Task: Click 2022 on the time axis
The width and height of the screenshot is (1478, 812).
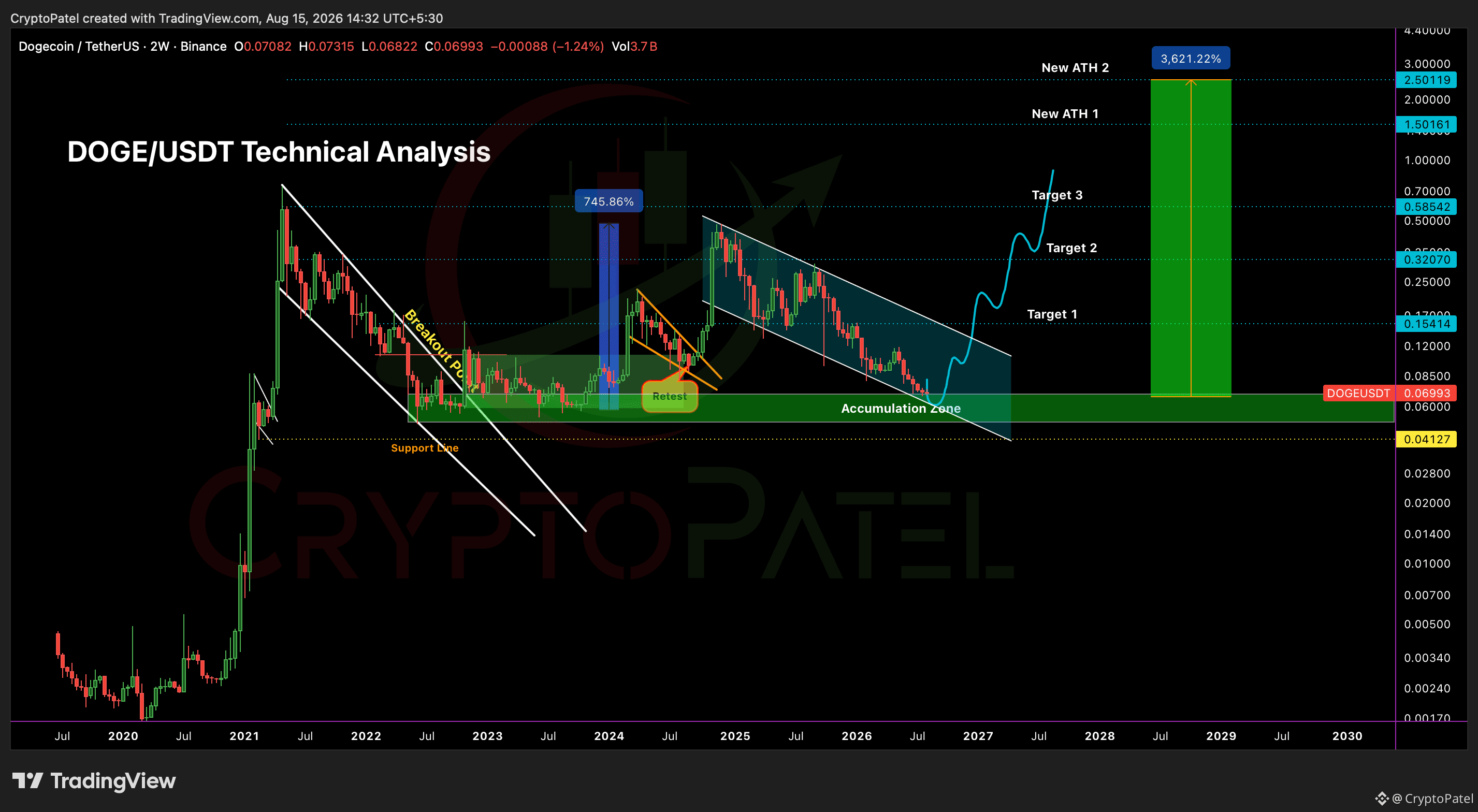Action: 366,736
